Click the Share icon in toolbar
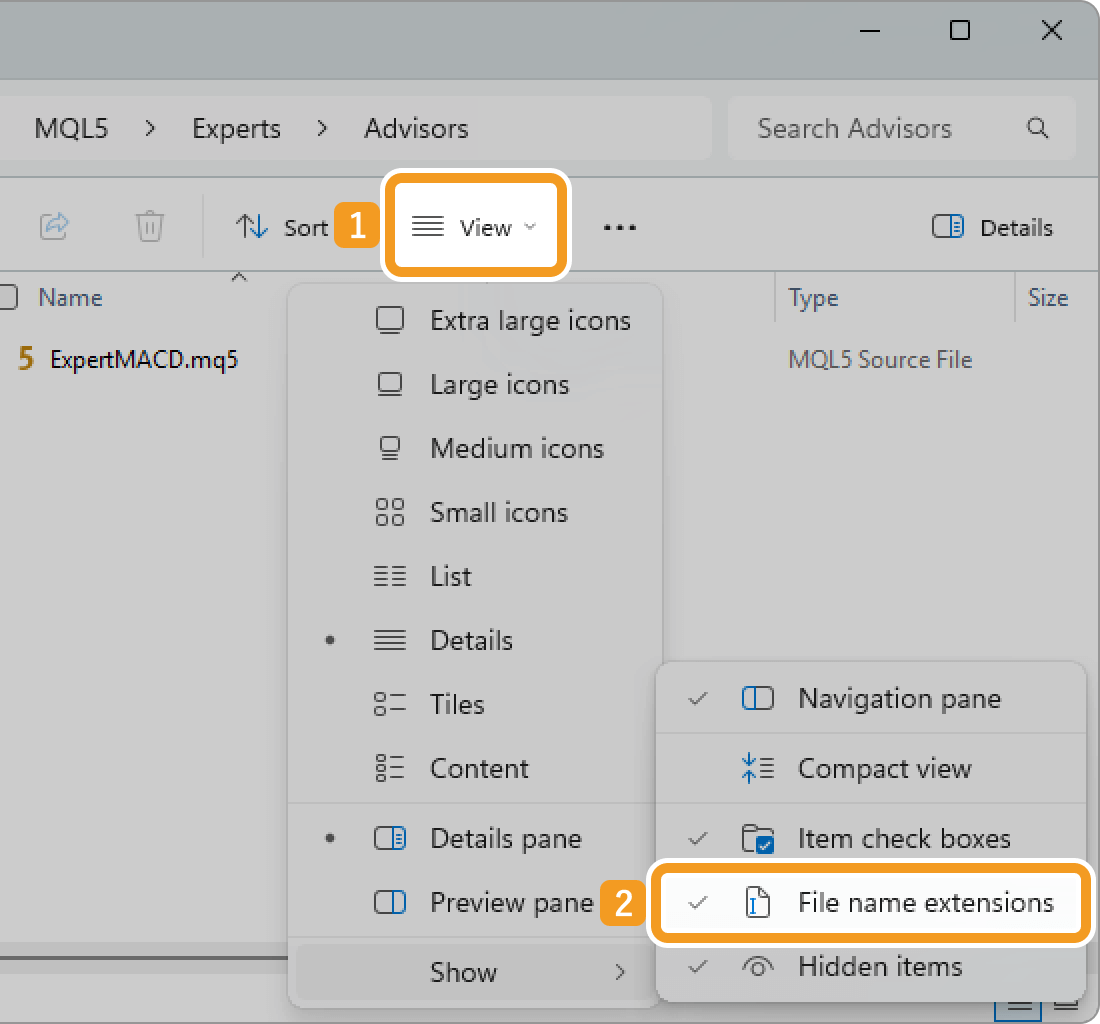 pos(53,227)
